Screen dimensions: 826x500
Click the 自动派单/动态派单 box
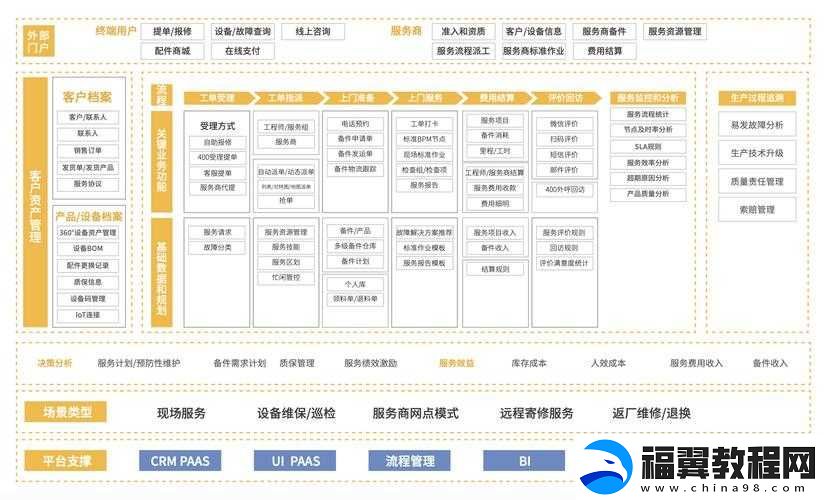(286, 172)
